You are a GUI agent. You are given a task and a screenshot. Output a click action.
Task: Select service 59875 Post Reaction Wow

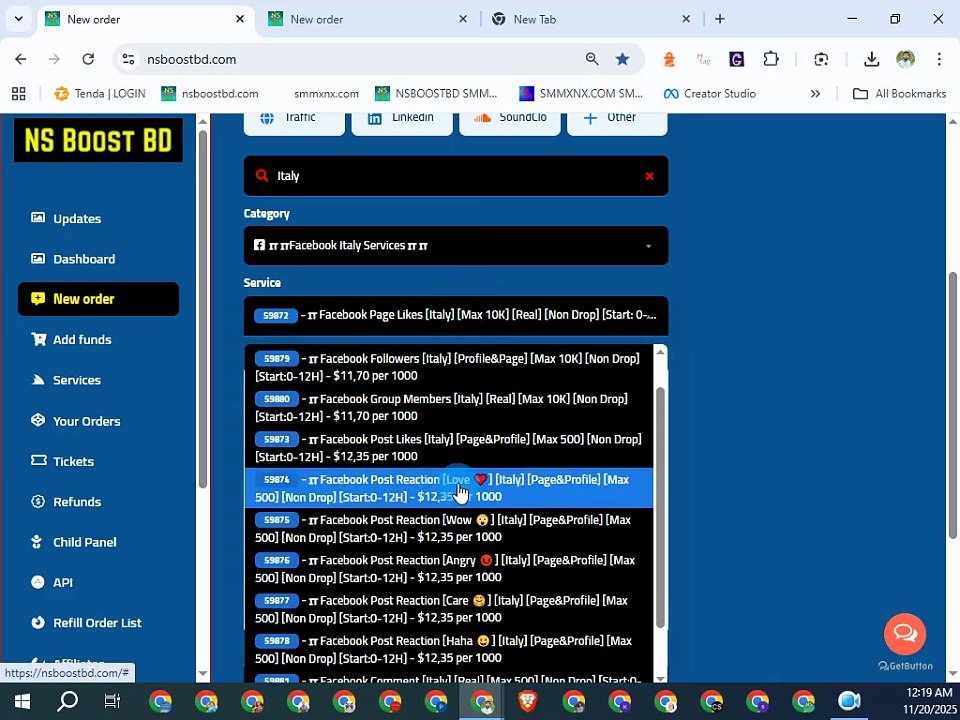tap(449, 528)
